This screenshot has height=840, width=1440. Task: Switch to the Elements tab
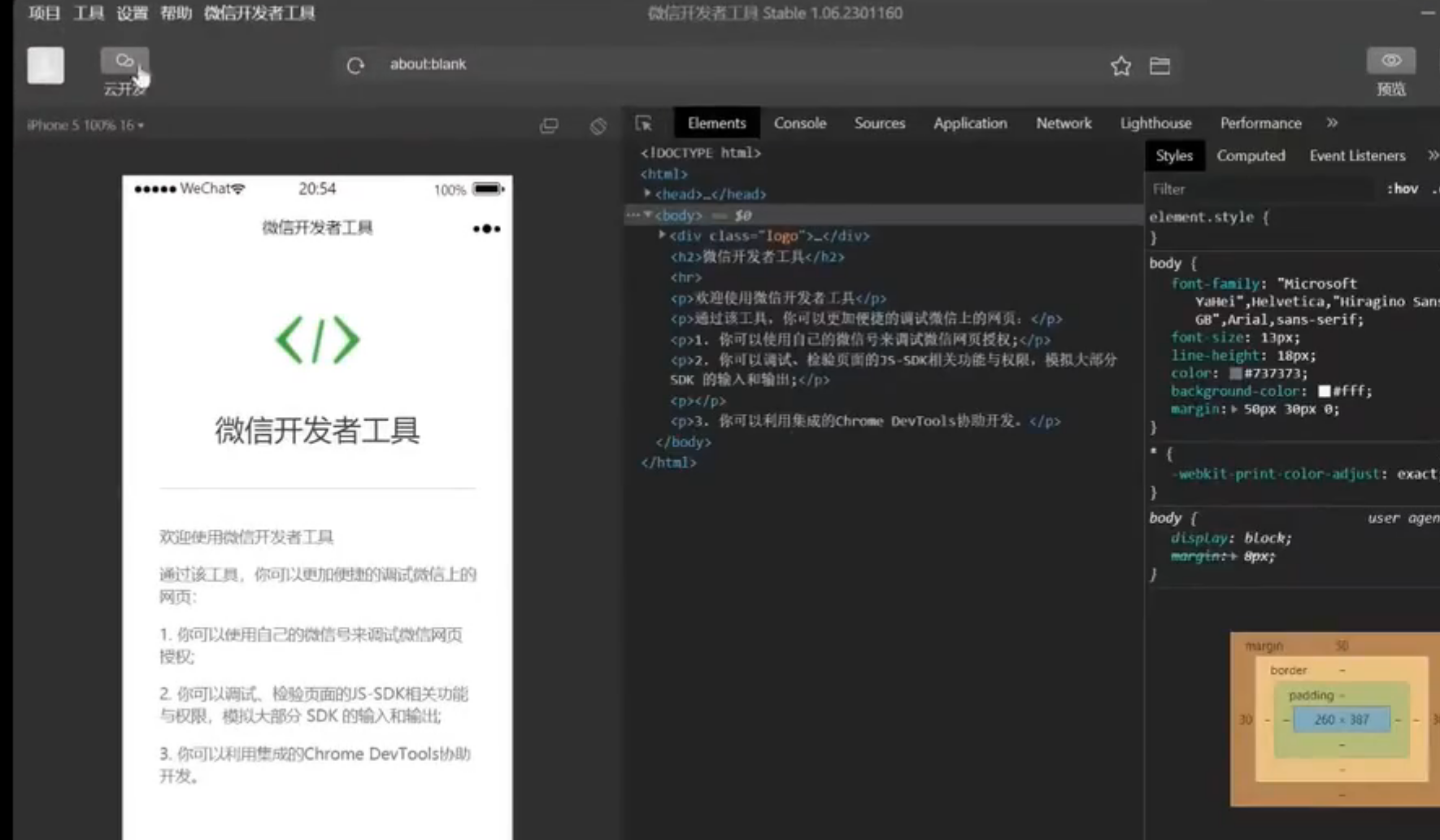(x=716, y=123)
